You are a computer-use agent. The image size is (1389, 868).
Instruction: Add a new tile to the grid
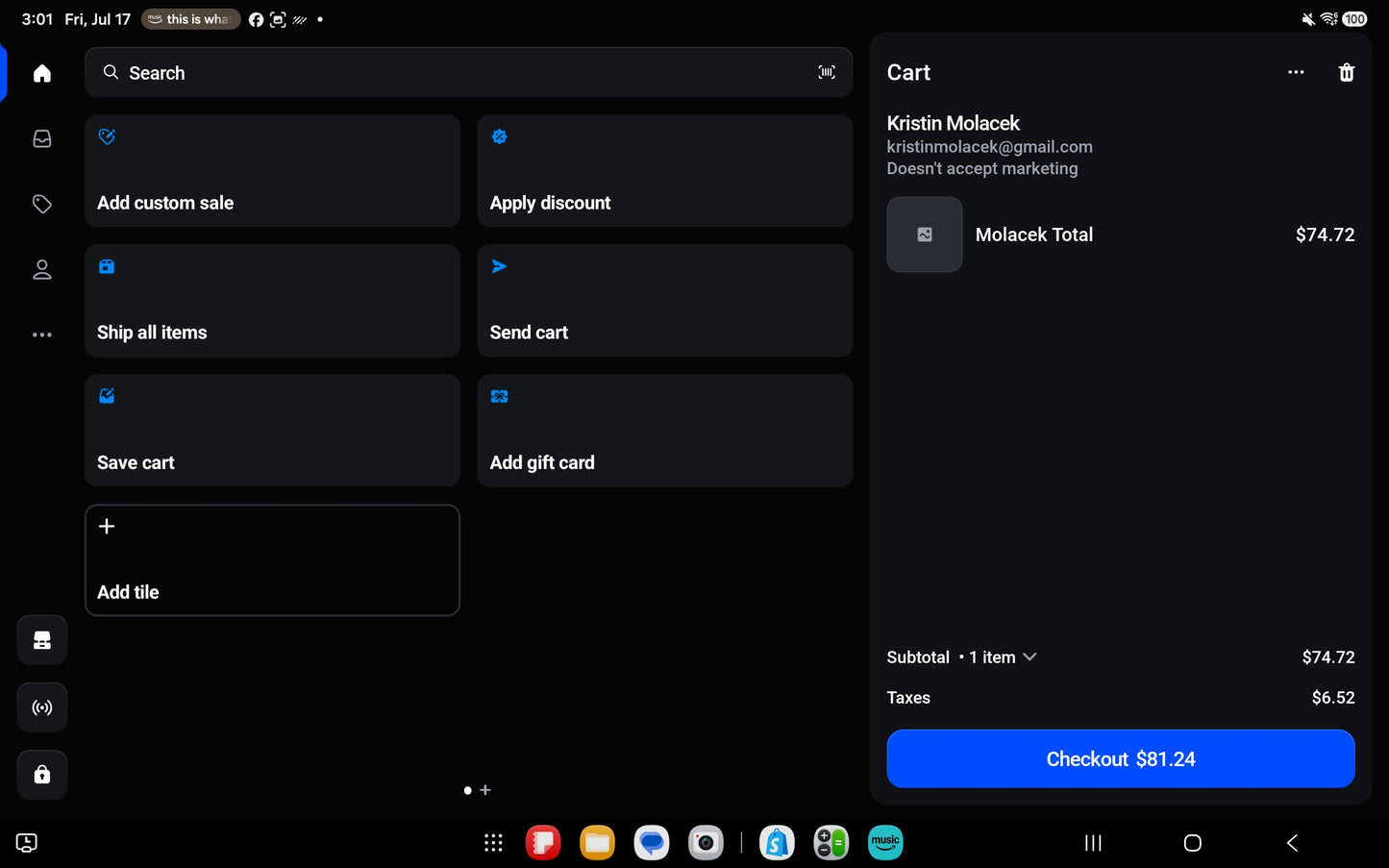[x=272, y=560]
